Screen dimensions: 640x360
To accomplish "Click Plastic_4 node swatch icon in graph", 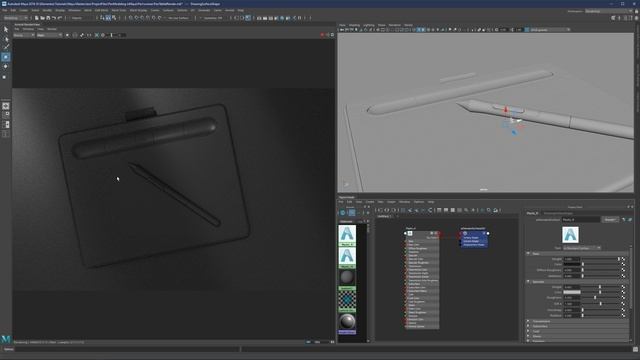I will click(x=410, y=233).
